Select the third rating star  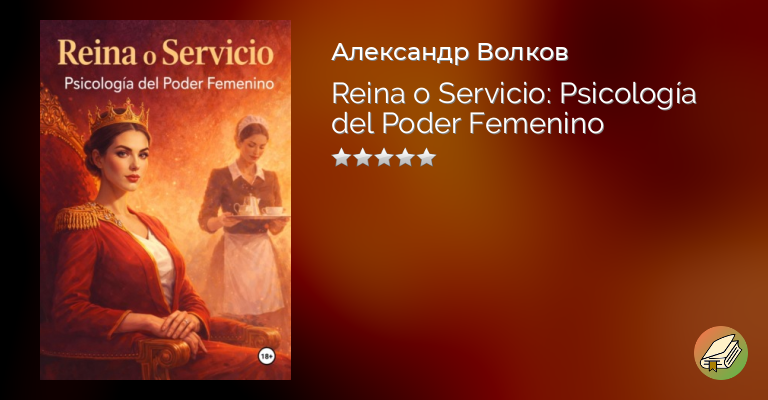point(384,158)
